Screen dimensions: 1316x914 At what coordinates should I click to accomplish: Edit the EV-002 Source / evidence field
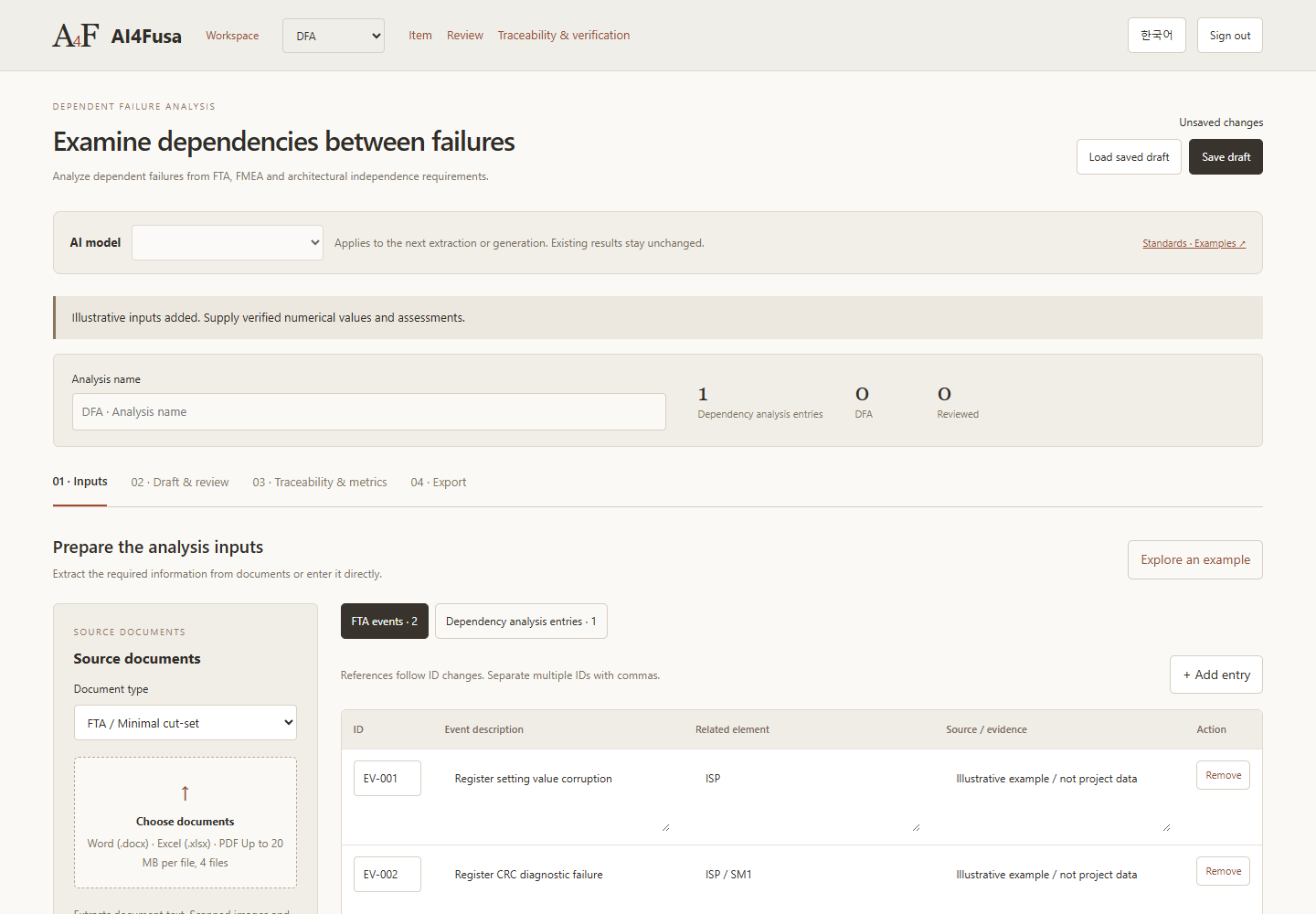1059,885
